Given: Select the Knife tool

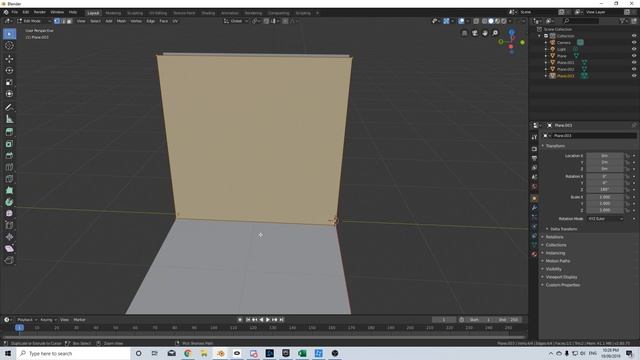Looking at the screenshot, I should (x=9, y=179).
